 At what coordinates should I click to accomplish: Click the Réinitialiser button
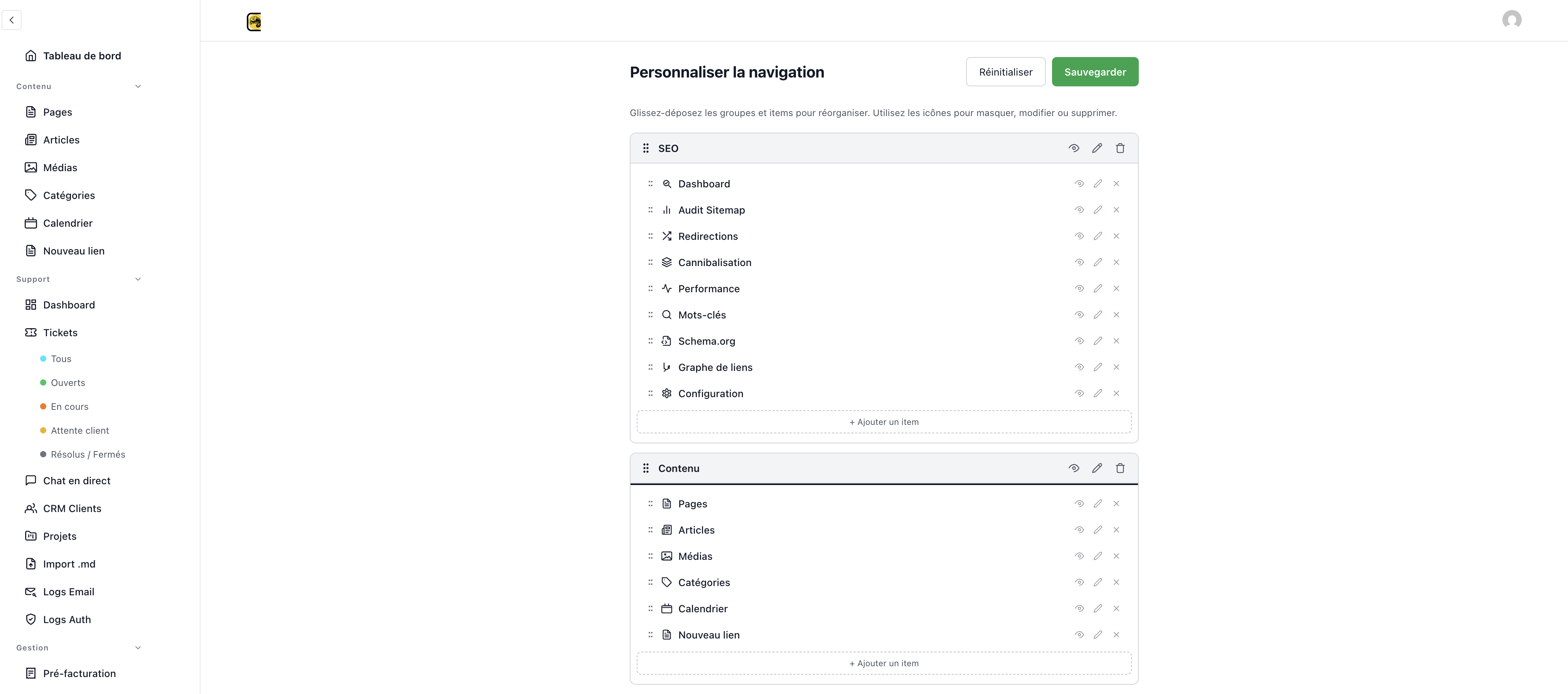[x=1006, y=71]
